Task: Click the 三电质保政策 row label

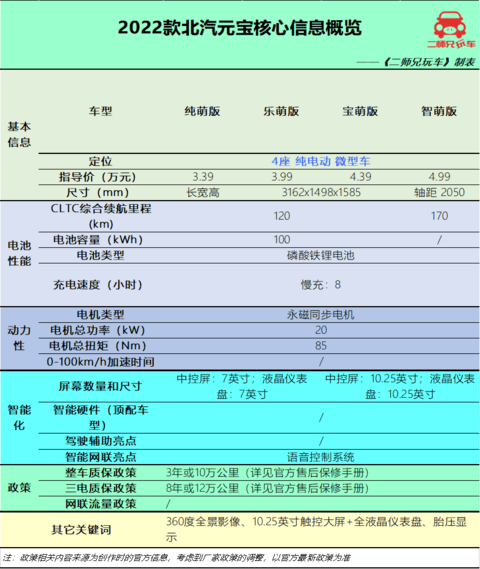Action: click(x=100, y=488)
